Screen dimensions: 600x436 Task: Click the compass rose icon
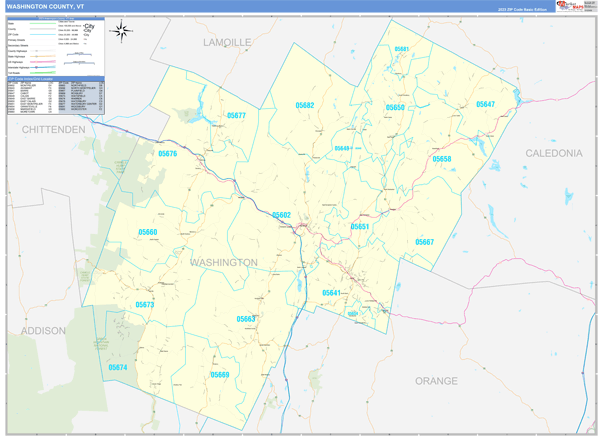(x=122, y=32)
